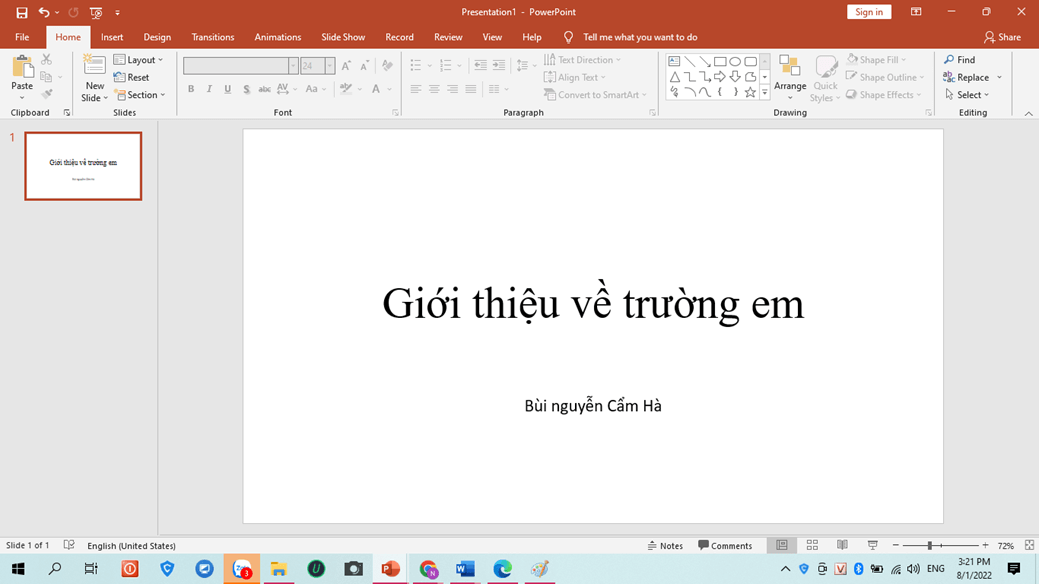Switch to Slide Sorter view in status bar
Viewport: 1039px width, 584px height.
click(x=812, y=545)
